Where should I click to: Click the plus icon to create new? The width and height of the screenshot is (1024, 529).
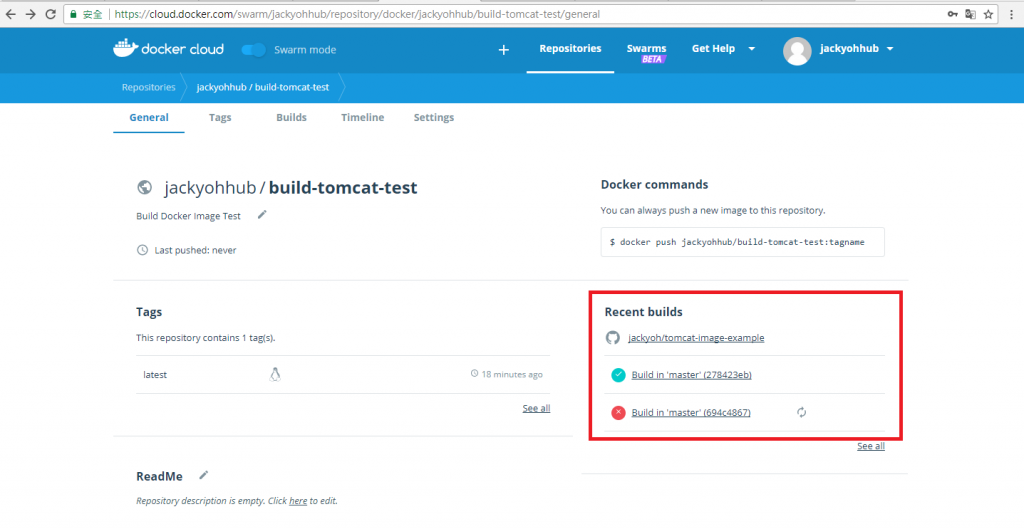pos(504,50)
